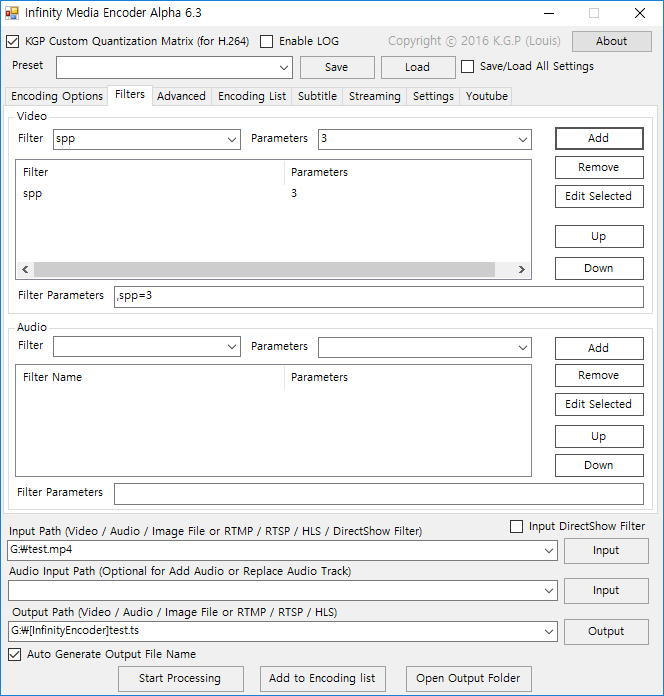Click the scrollbar left arrow in video list
Screen dimensions: 664x696
(x=25, y=269)
